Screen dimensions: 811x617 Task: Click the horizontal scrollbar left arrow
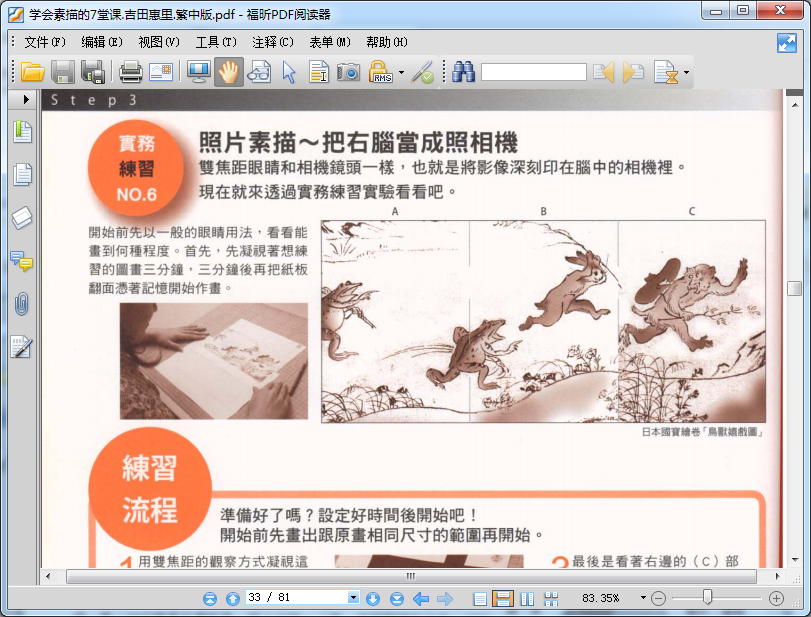pyautogui.click(x=48, y=576)
